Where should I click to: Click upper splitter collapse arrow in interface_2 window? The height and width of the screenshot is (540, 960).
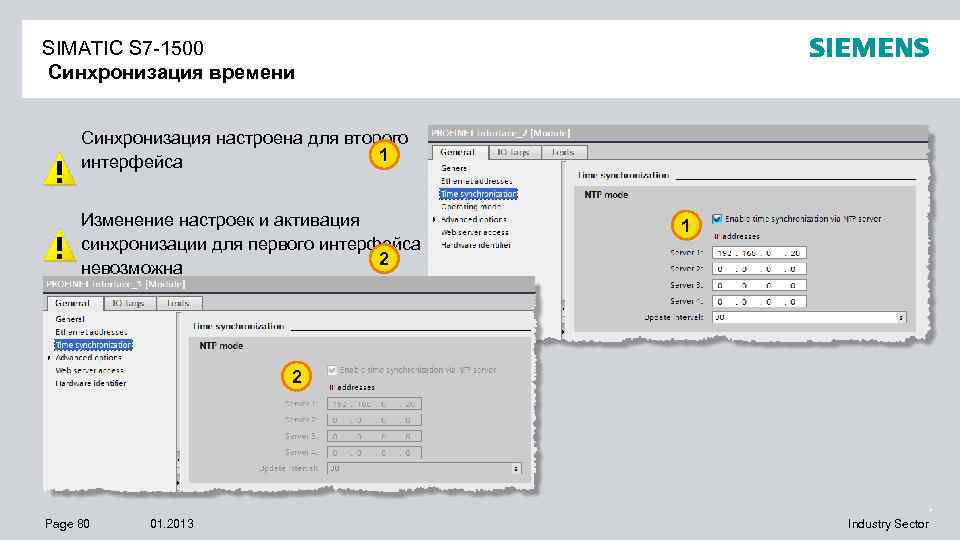[x=563, y=308]
